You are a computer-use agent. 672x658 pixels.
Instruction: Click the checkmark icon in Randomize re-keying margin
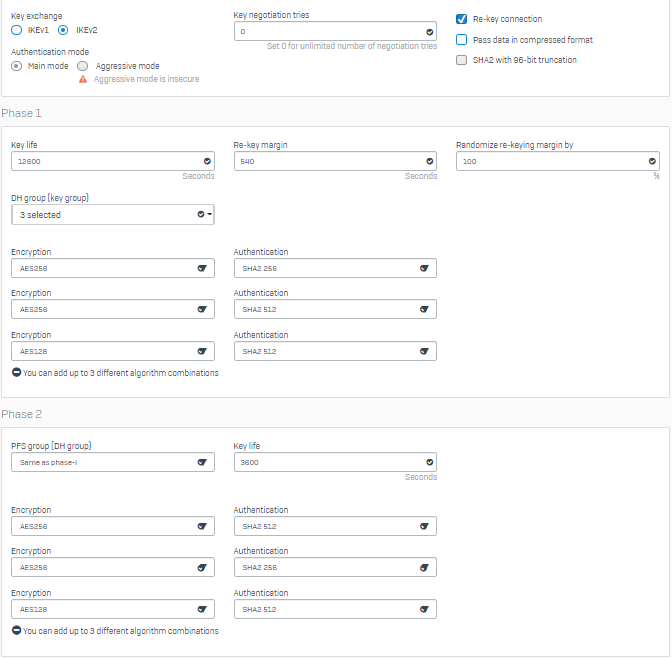click(x=652, y=161)
